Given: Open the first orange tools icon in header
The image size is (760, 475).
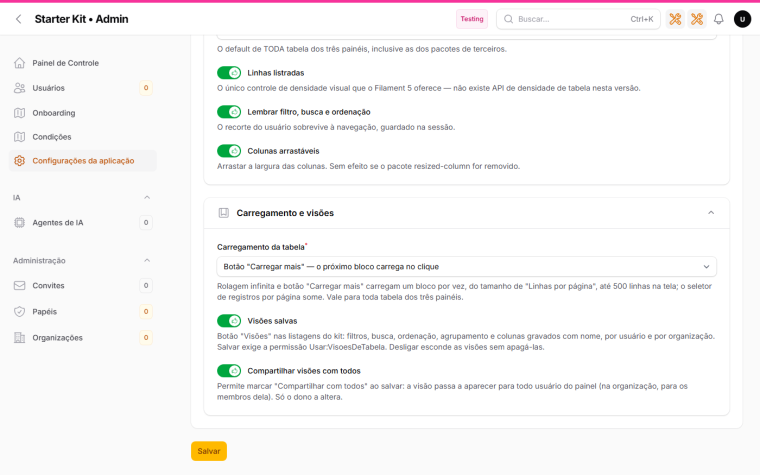Looking at the screenshot, I should [675, 19].
